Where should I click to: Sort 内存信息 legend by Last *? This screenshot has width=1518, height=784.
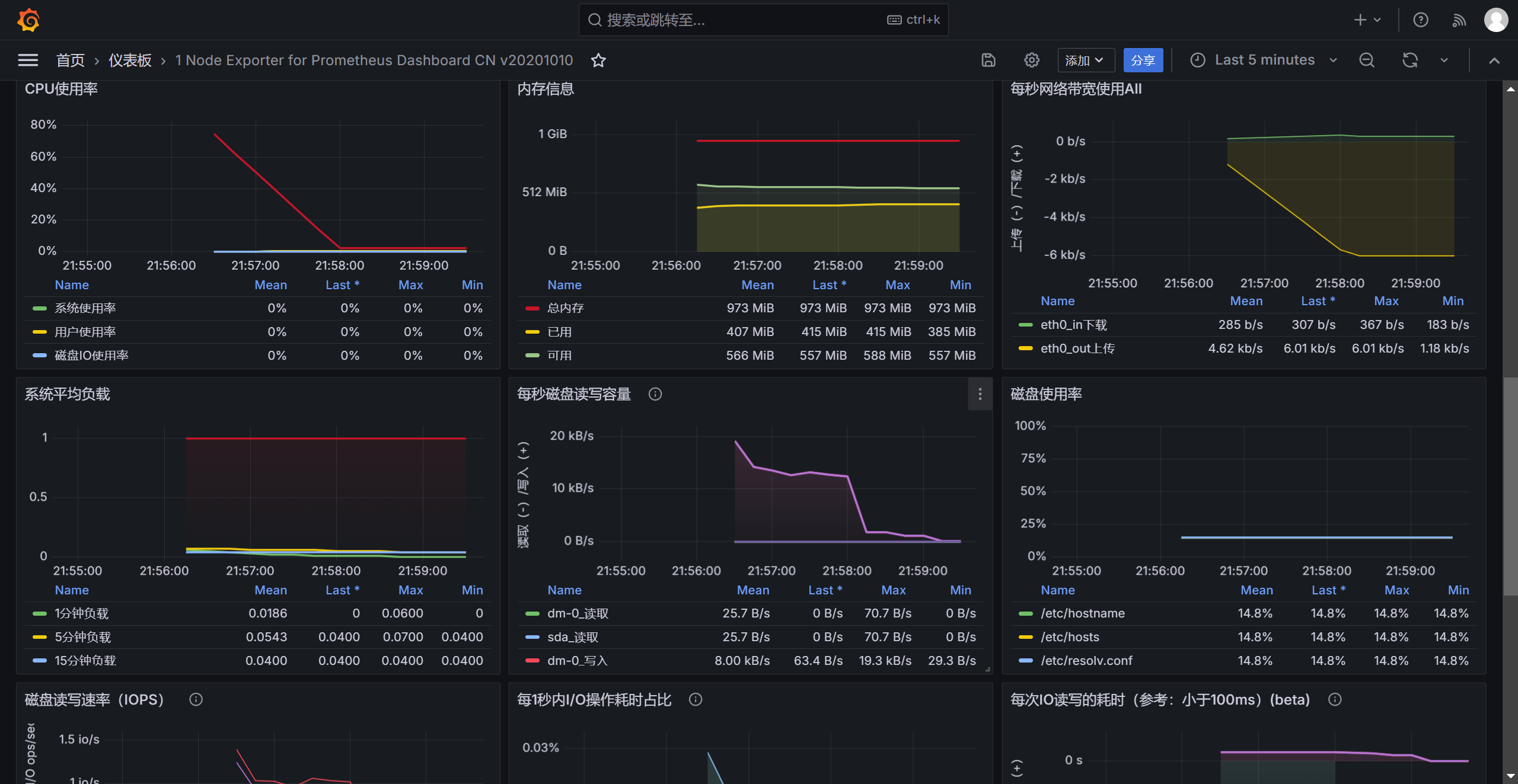point(829,285)
